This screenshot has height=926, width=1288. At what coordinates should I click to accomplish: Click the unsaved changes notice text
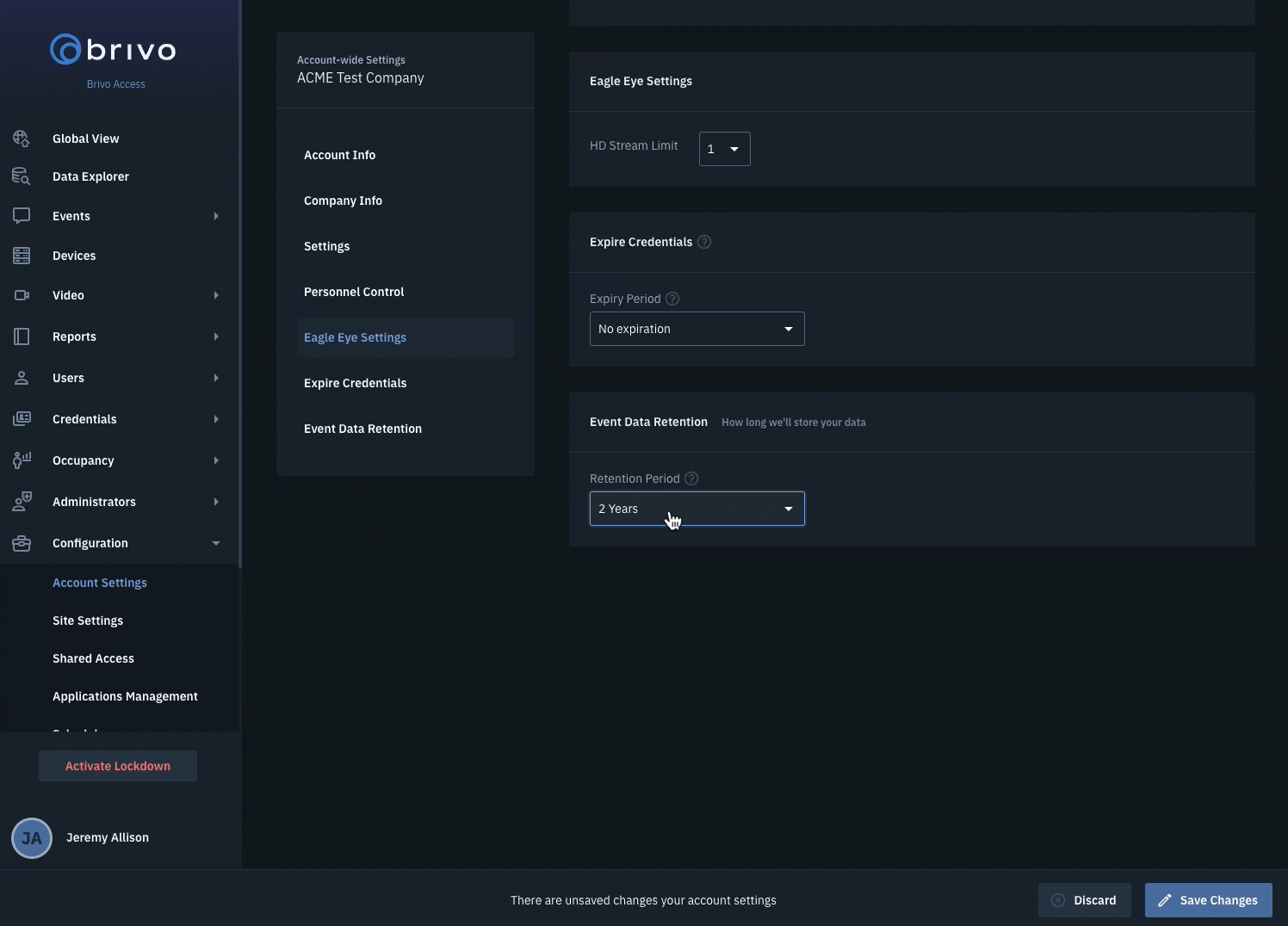(x=643, y=900)
